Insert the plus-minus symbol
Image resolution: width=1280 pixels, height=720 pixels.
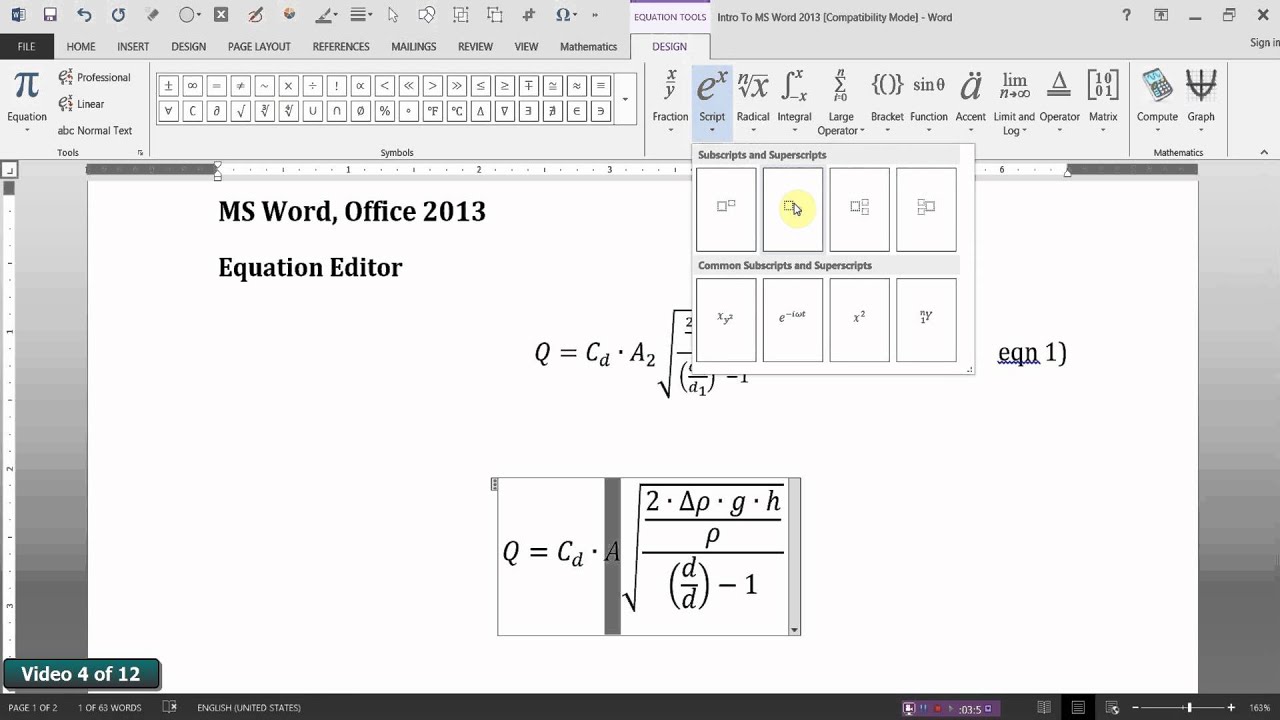click(168, 86)
